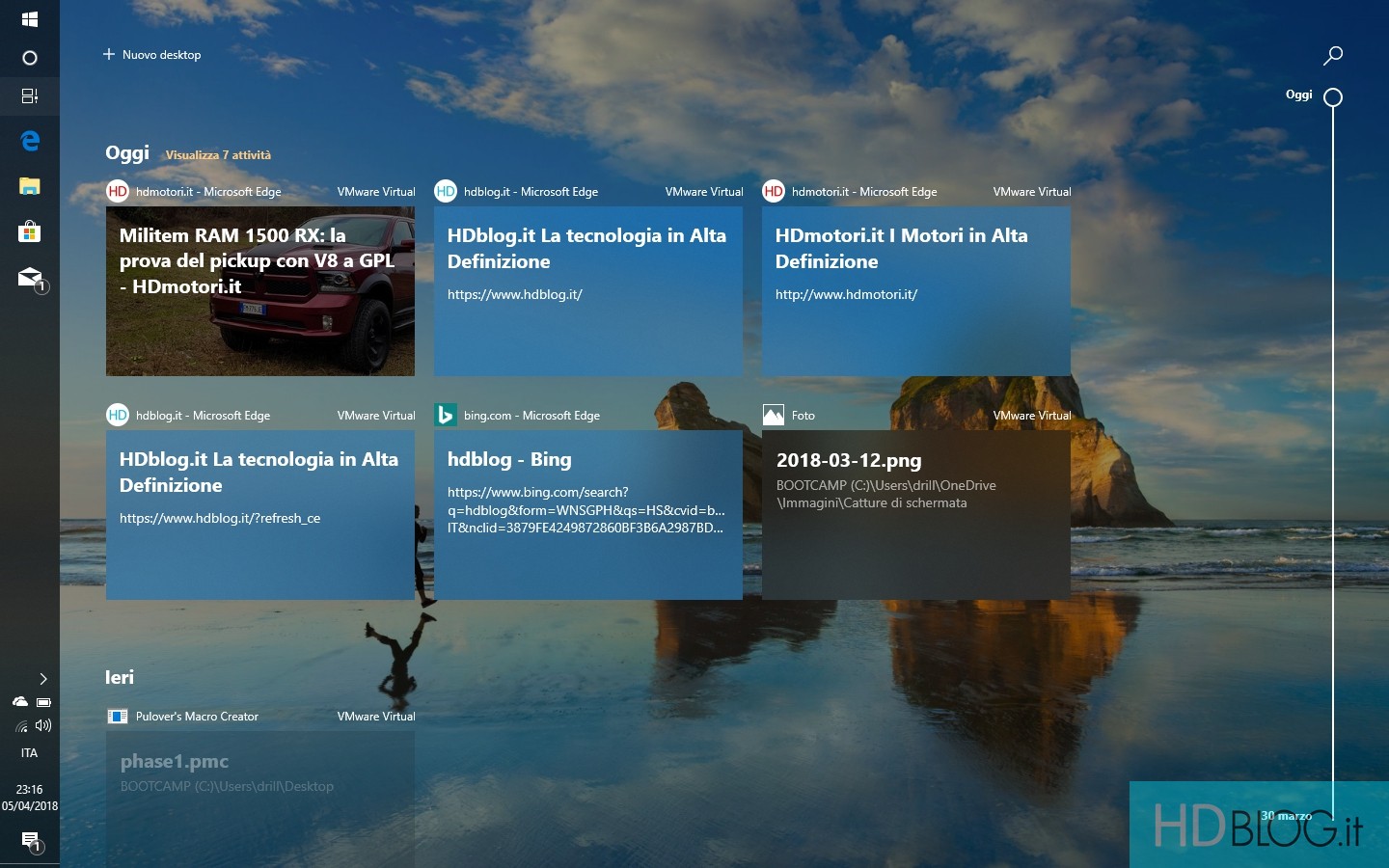Click https://www.hdblog.it/ URL text
Image resolution: width=1389 pixels, height=868 pixels.
(x=515, y=294)
